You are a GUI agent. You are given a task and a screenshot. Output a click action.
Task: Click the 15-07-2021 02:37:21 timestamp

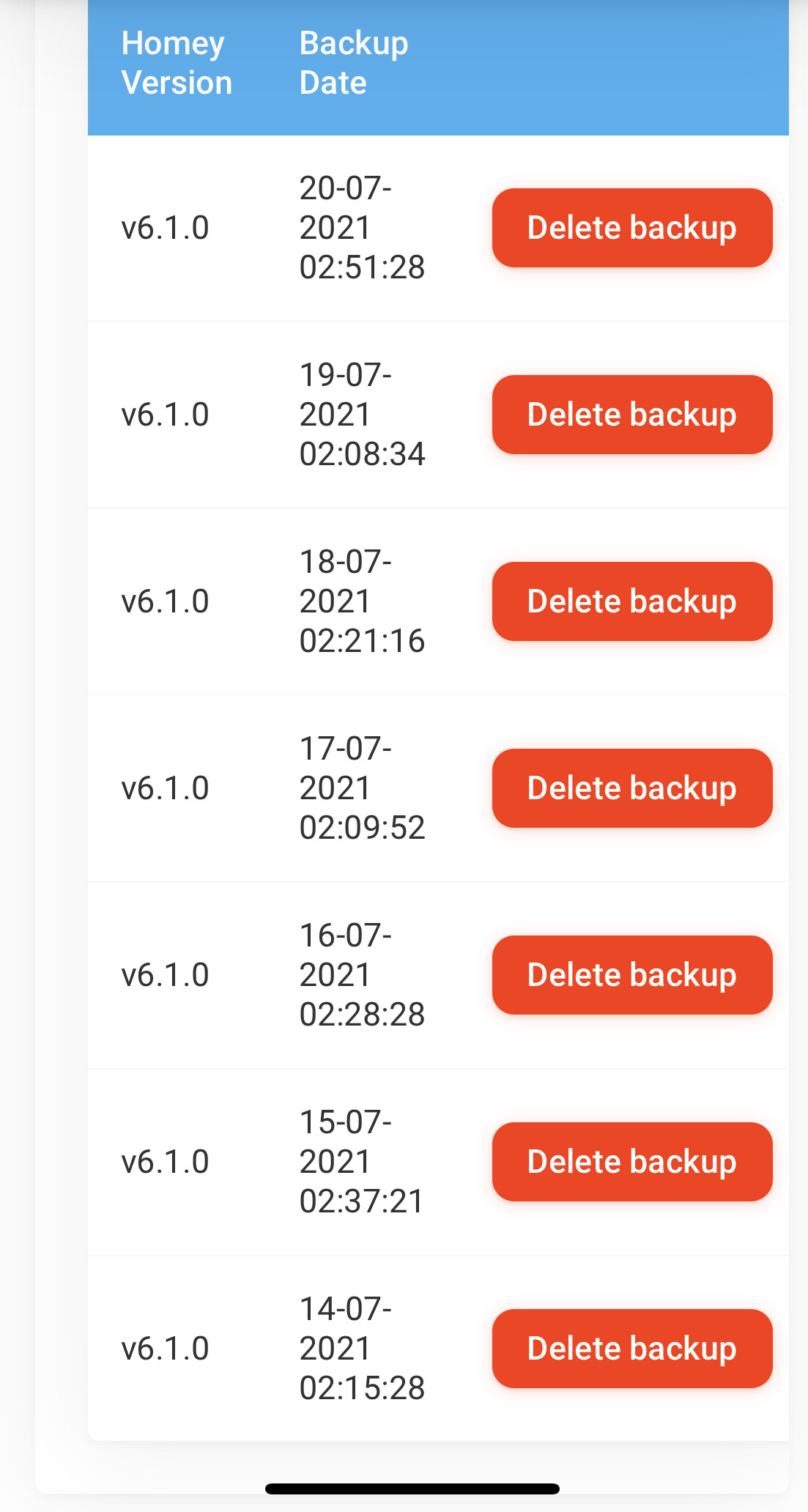tap(362, 1162)
